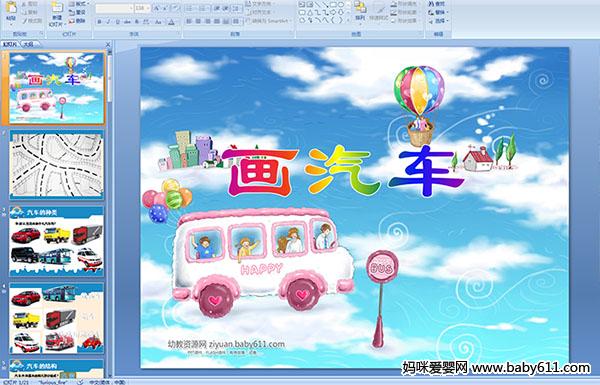Open the font color picker
Screen dimensions: 600x385
click(x=172, y=22)
